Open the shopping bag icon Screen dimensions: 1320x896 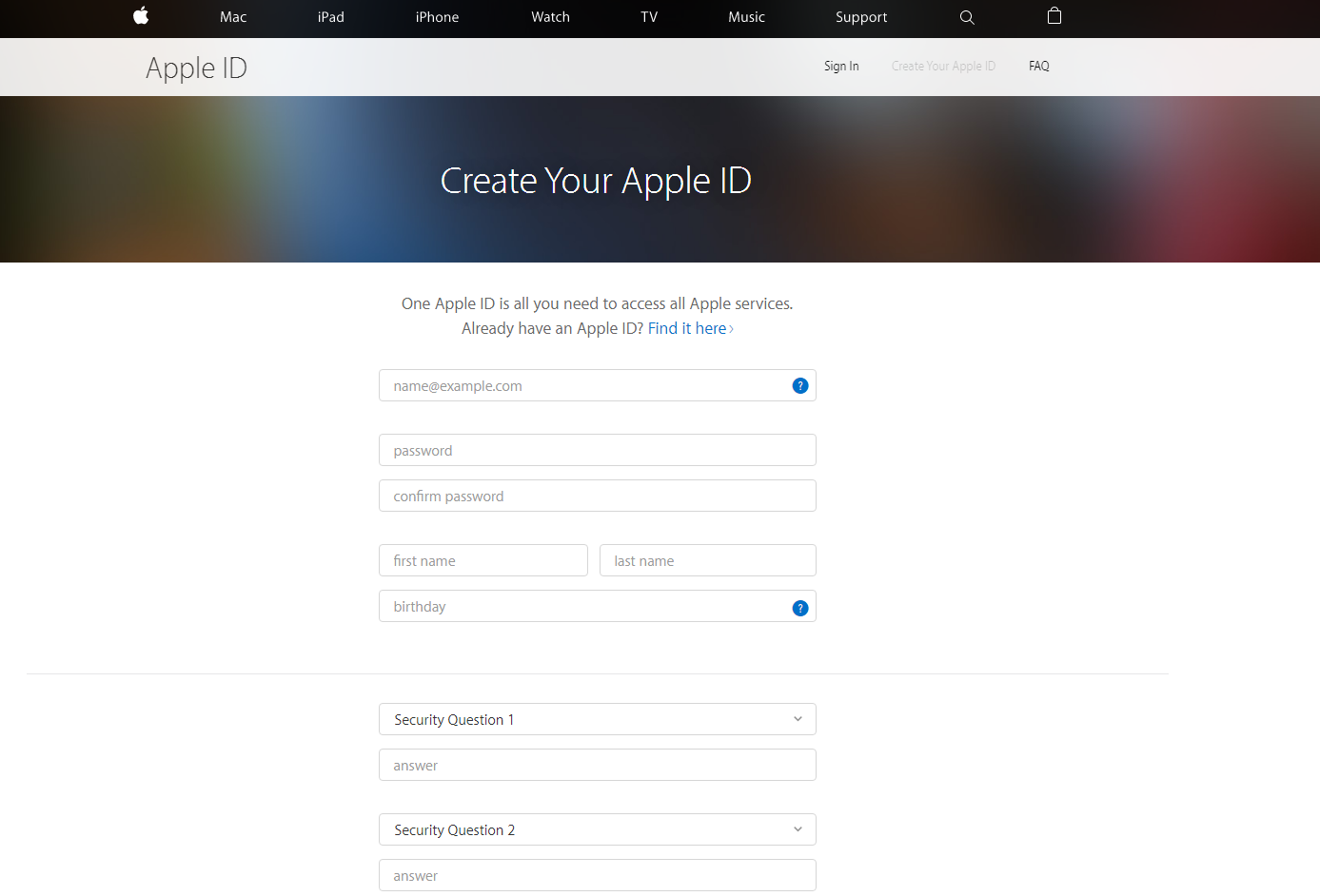tap(1054, 15)
